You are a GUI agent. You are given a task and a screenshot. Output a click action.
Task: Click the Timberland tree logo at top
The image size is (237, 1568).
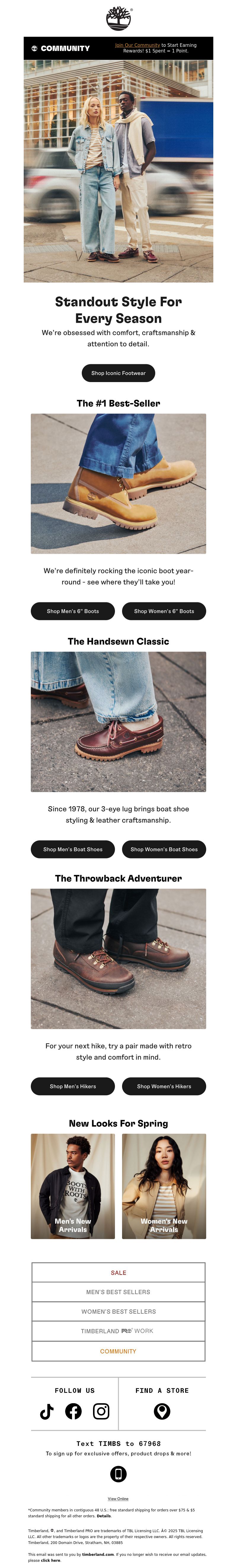(118, 18)
